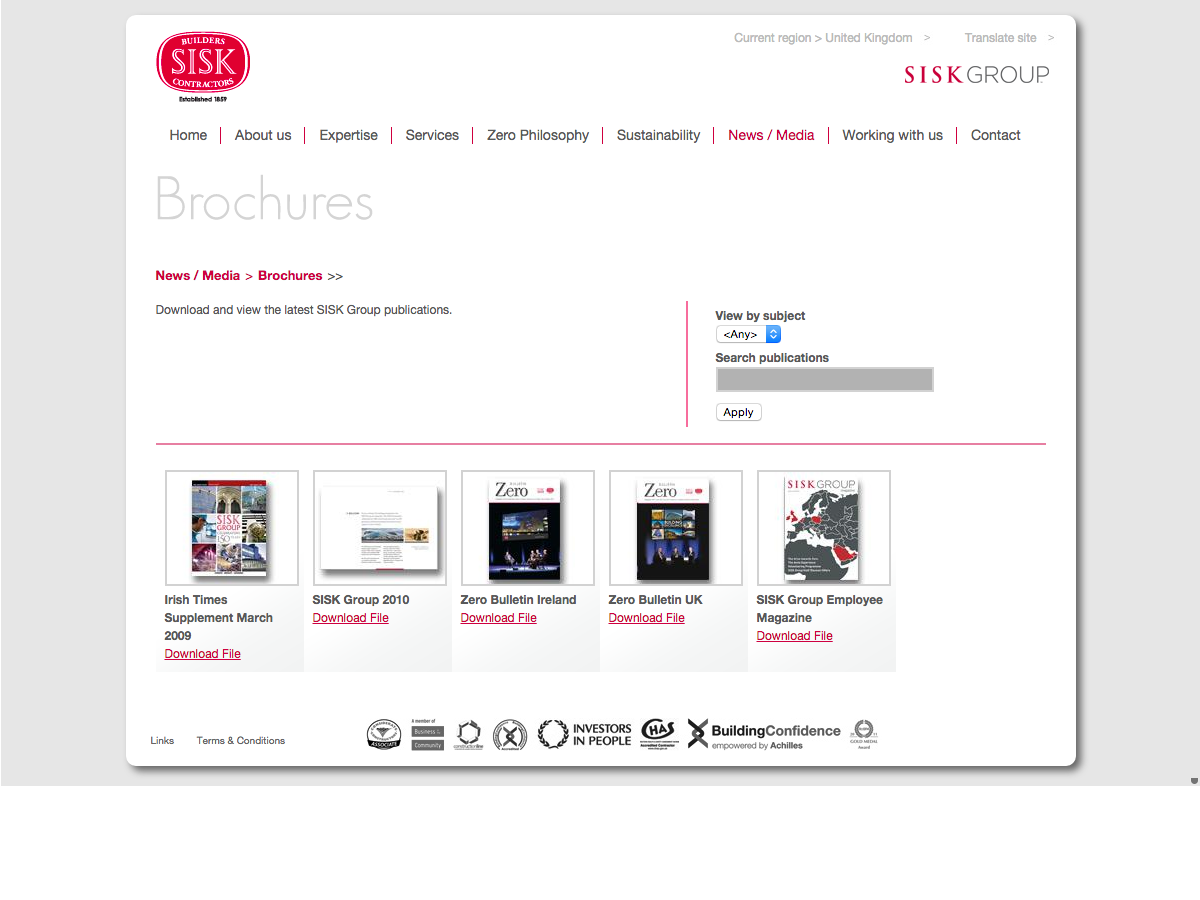Screen dimensions: 1200x900
Task: Open the SISK Group 2010 brochure thumbnail
Action: click(x=380, y=528)
